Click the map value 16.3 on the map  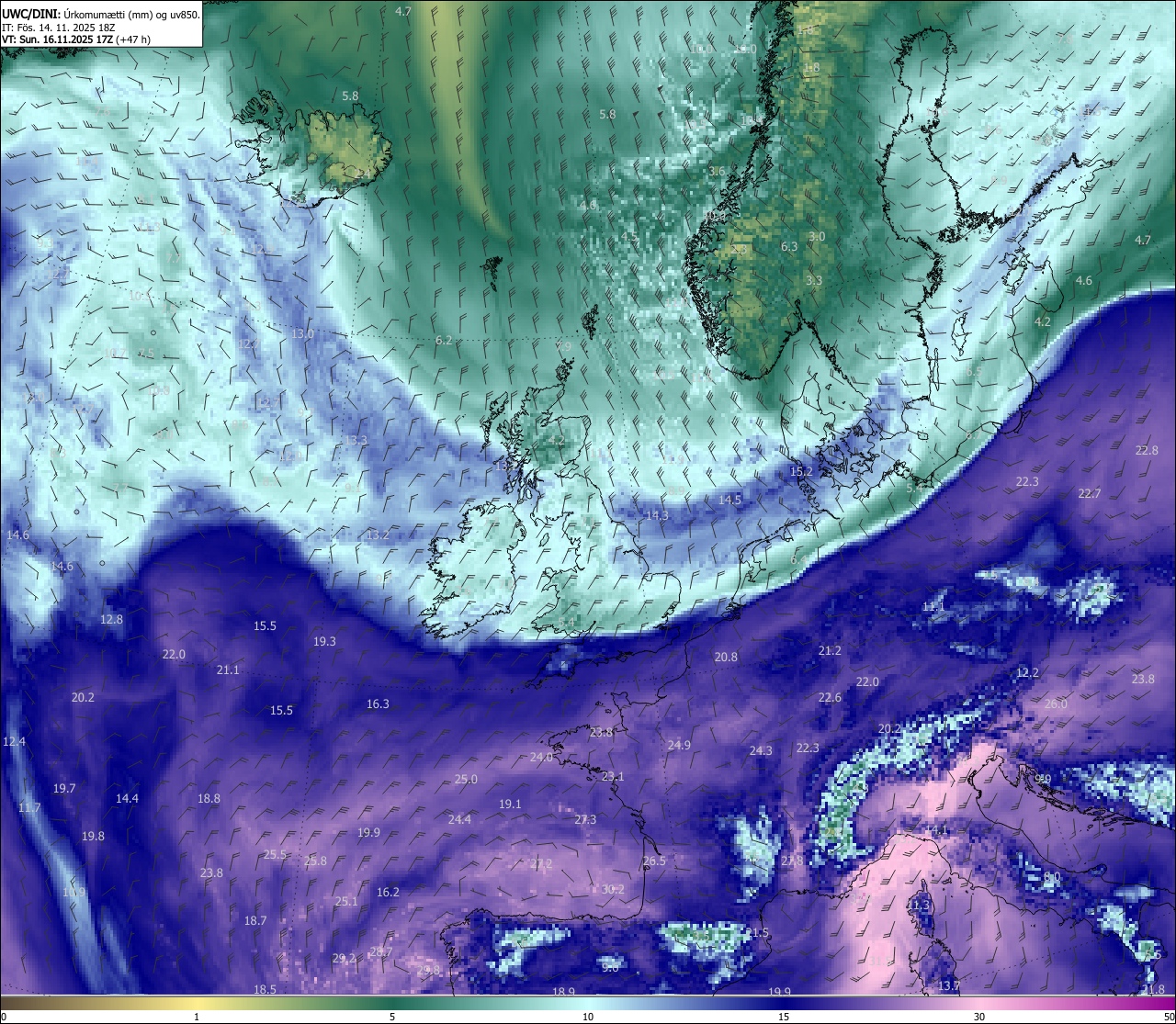point(378,703)
